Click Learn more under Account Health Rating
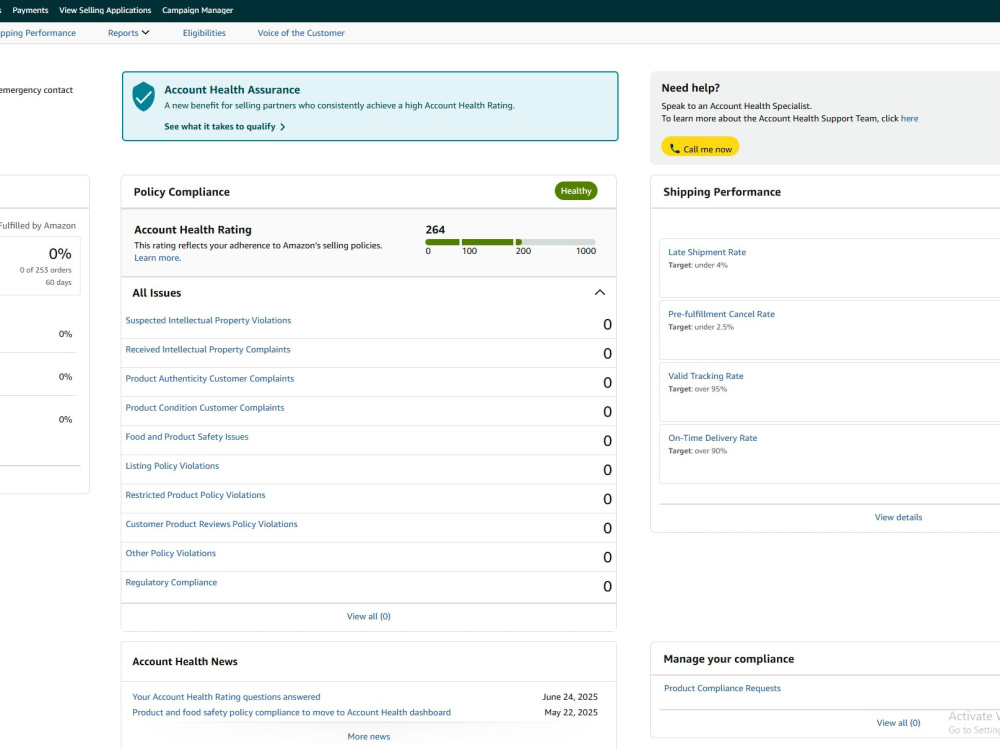Image resolution: width=1000 pixels, height=750 pixels. tap(158, 258)
